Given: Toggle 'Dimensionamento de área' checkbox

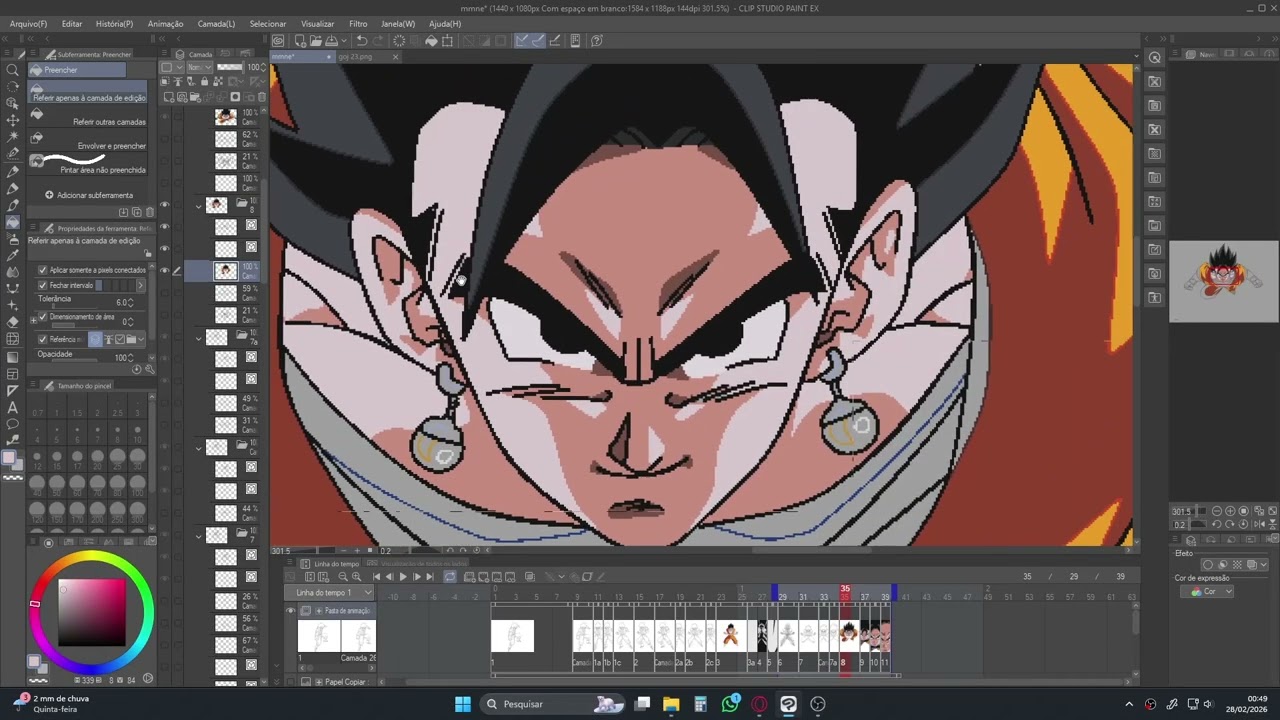Looking at the screenshot, I should pyautogui.click(x=42, y=317).
